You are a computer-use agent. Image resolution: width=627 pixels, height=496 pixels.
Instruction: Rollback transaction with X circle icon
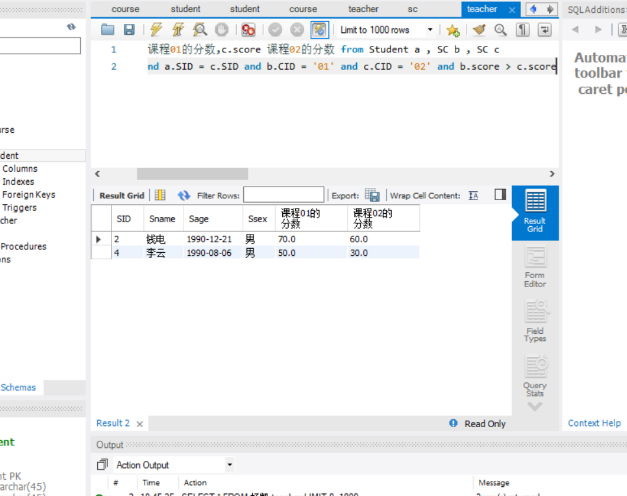297,30
